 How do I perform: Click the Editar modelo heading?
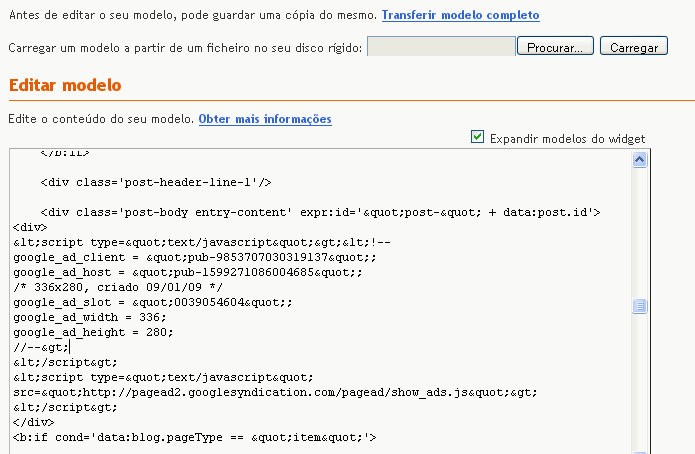tap(65, 85)
